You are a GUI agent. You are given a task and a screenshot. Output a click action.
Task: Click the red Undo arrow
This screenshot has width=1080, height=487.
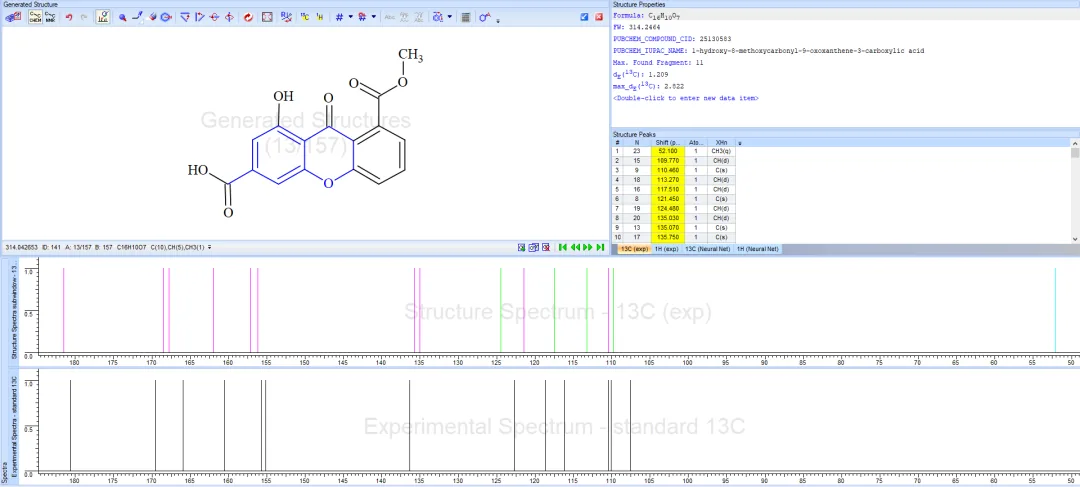pyautogui.click(x=69, y=17)
